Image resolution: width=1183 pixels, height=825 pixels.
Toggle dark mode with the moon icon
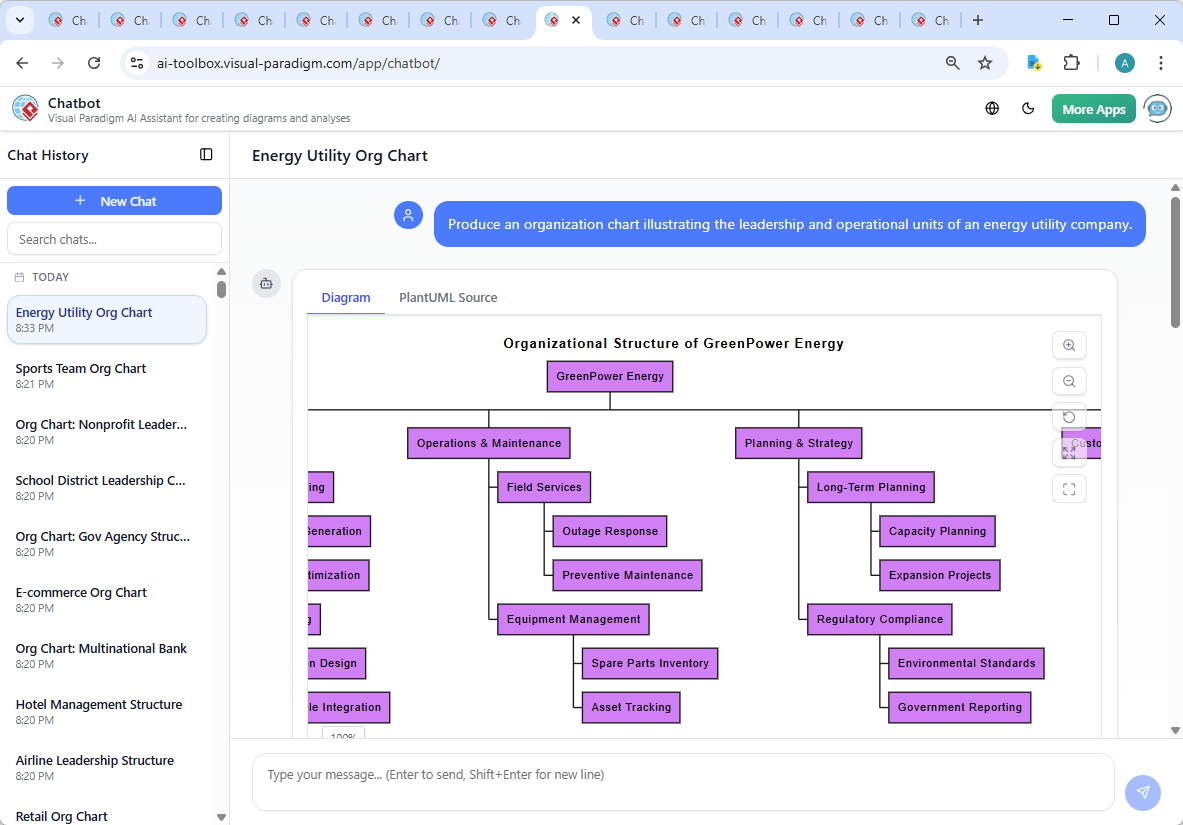1028,108
